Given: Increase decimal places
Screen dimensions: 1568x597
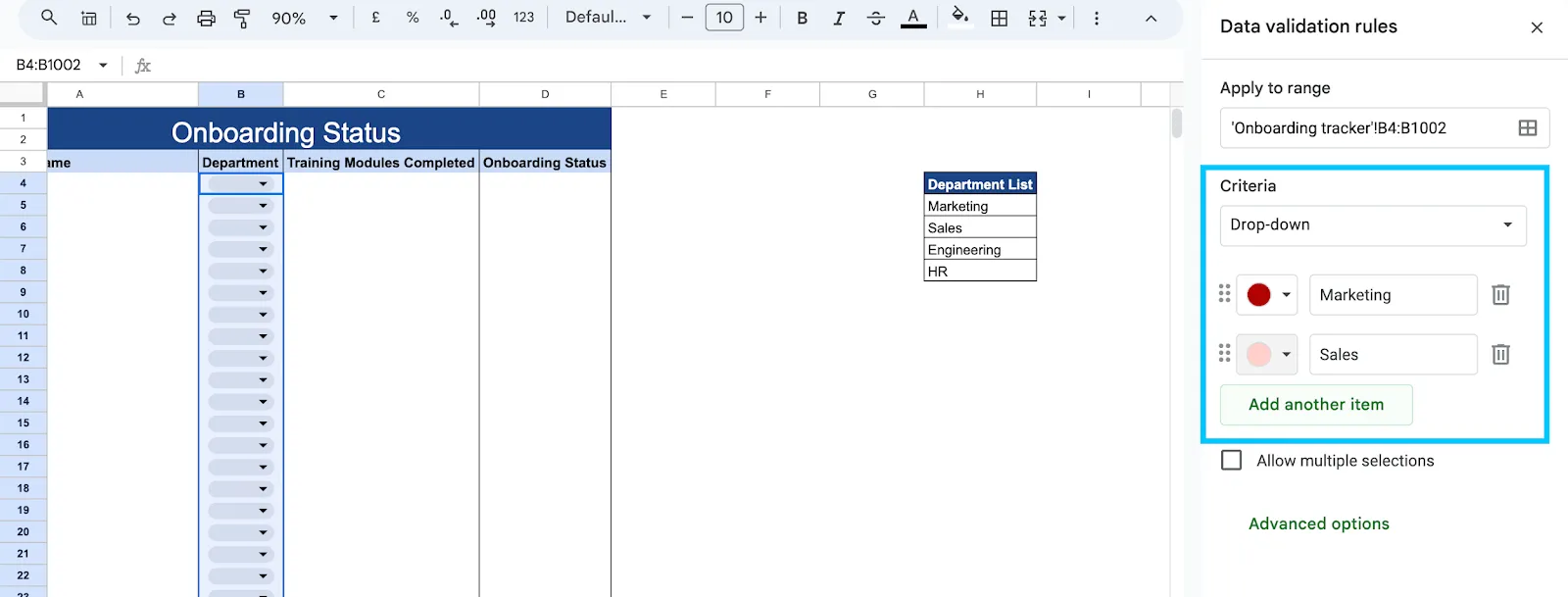Looking at the screenshot, I should [486, 18].
